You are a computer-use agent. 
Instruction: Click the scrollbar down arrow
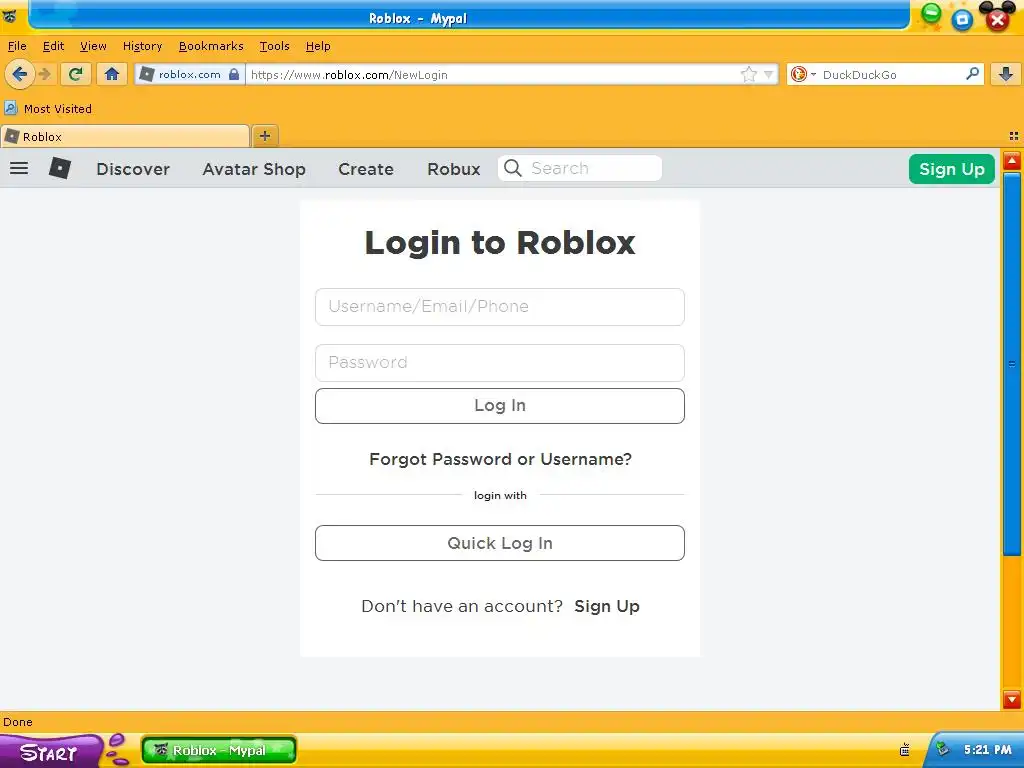coord(1012,700)
